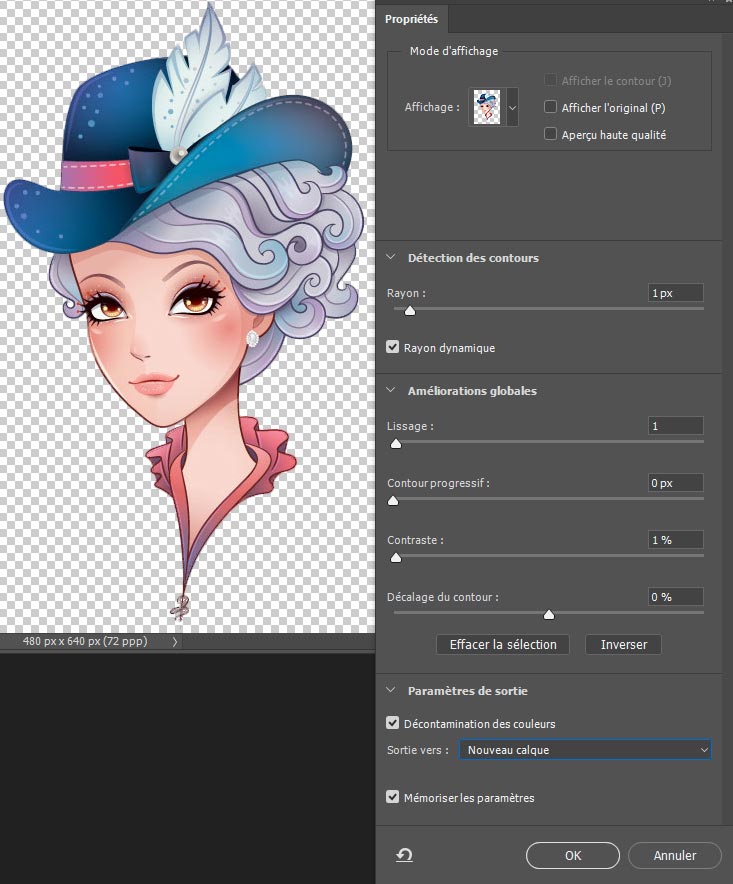Click the Effacer la sélection button

(x=503, y=645)
